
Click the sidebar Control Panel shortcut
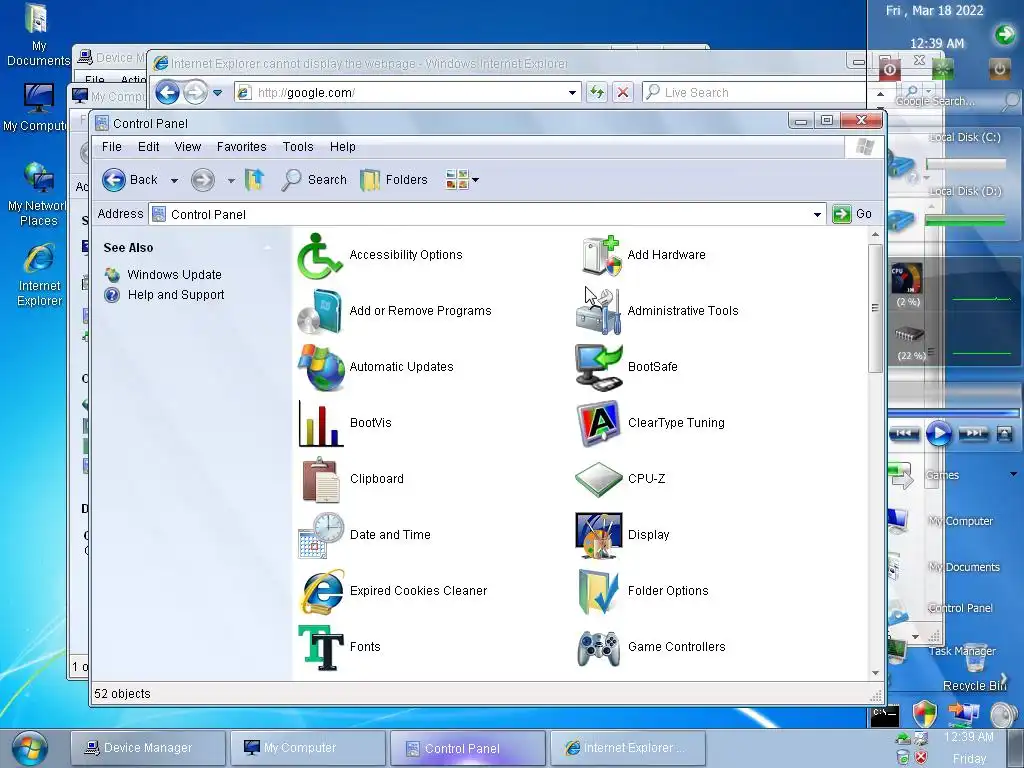point(960,608)
